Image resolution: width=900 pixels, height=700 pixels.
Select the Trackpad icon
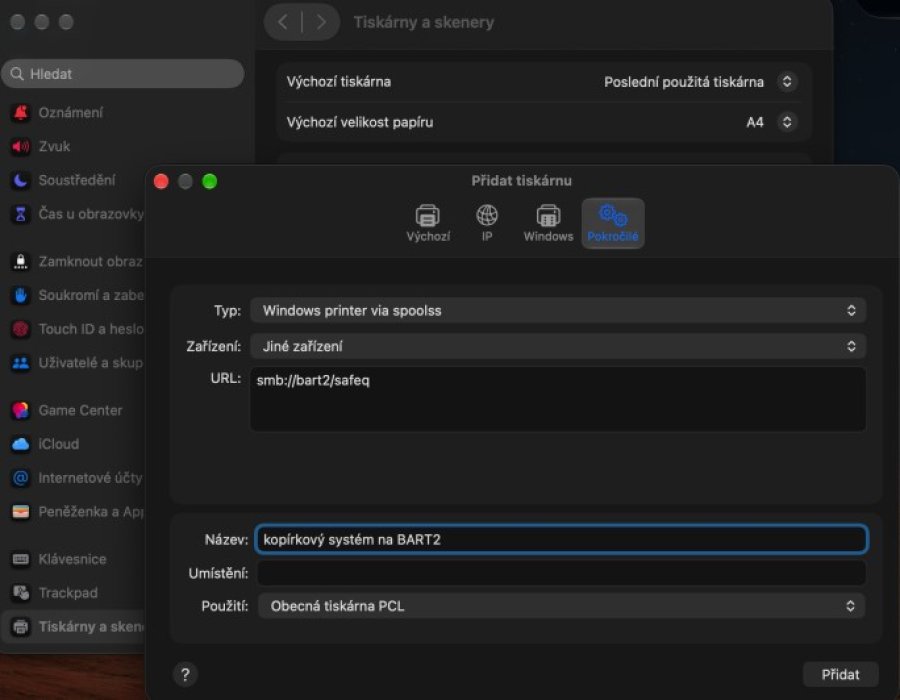tap(21, 593)
